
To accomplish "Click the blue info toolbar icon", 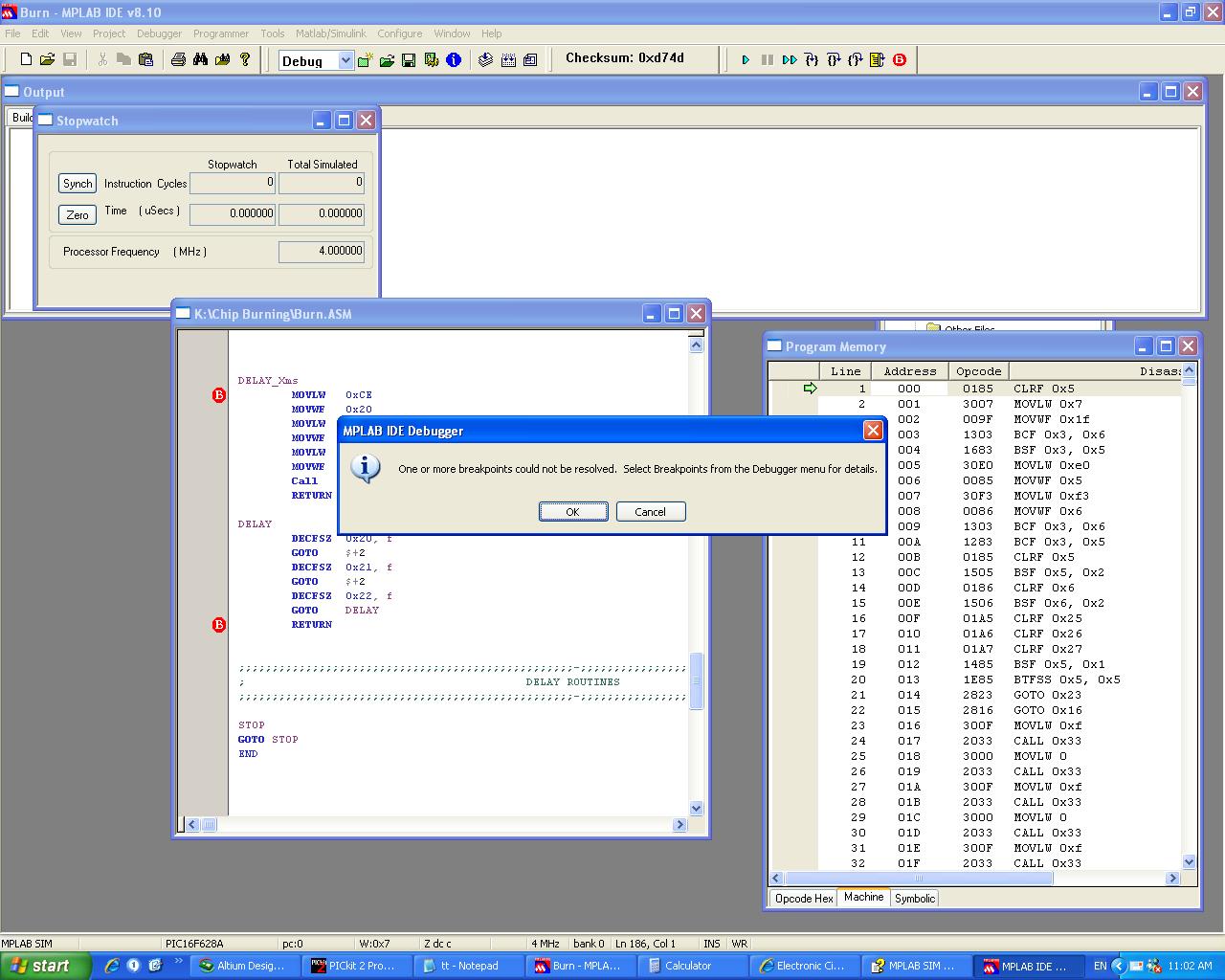I will (454, 60).
